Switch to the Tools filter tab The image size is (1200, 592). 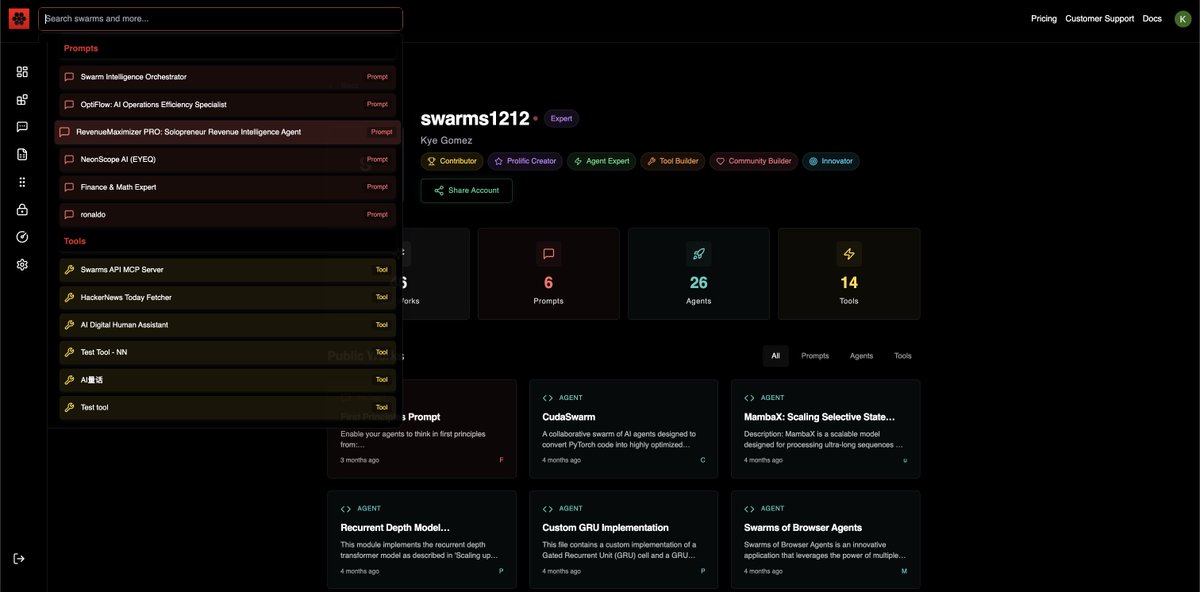point(903,356)
